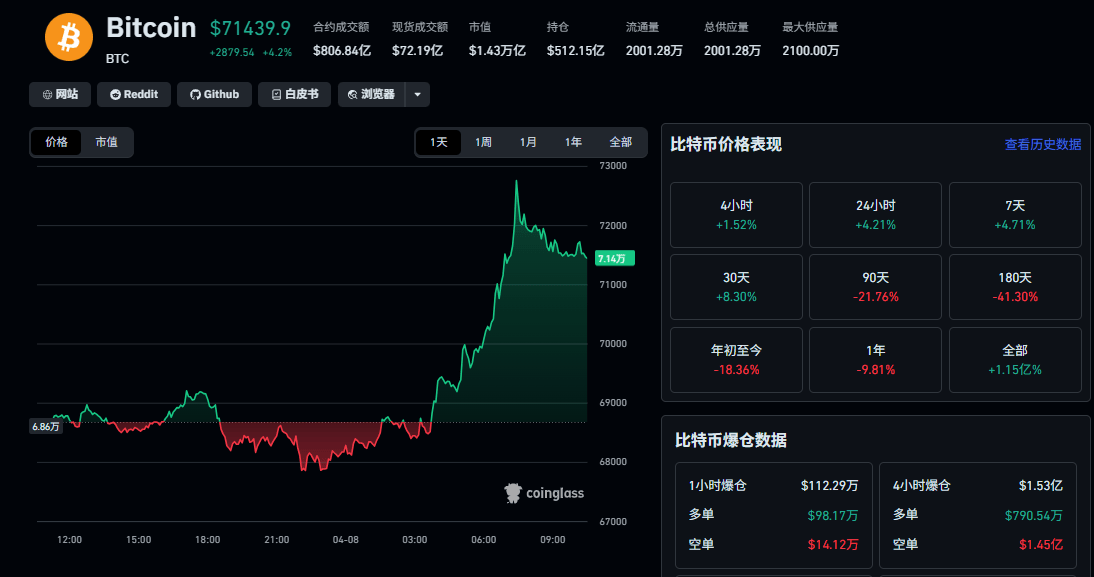
Task: Open the Github repository button
Action: pyautogui.click(x=214, y=94)
